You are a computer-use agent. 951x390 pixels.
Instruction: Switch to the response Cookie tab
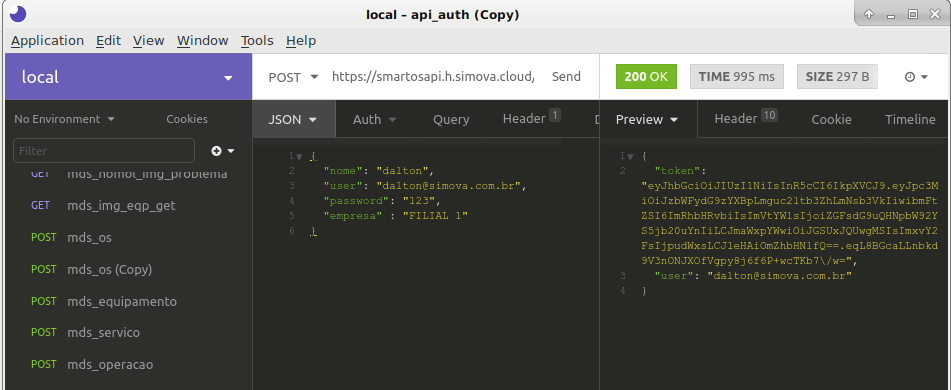(x=832, y=119)
